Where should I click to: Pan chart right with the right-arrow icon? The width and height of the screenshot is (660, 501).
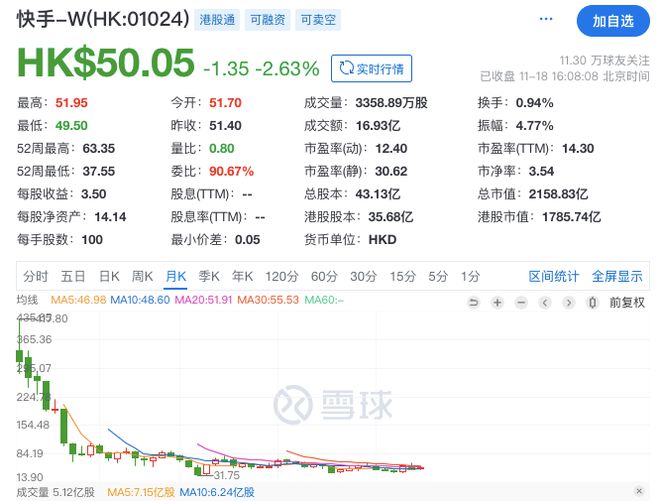point(569,302)
